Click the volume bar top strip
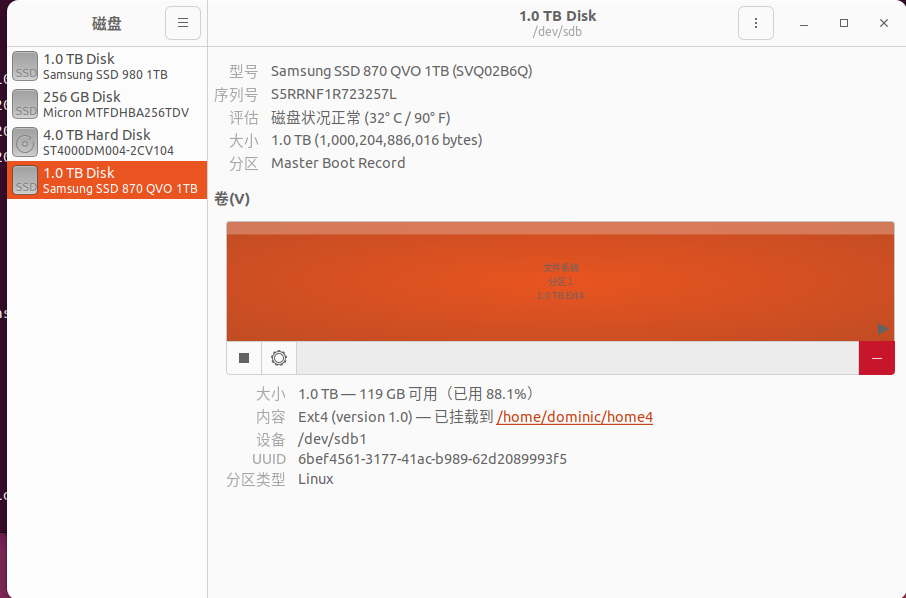 pos(560,228)
